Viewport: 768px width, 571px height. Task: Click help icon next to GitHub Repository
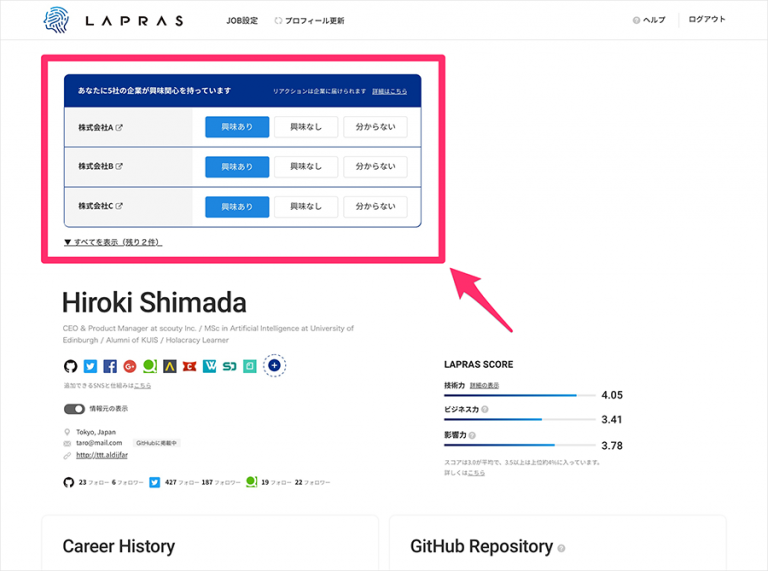point(561,548)
